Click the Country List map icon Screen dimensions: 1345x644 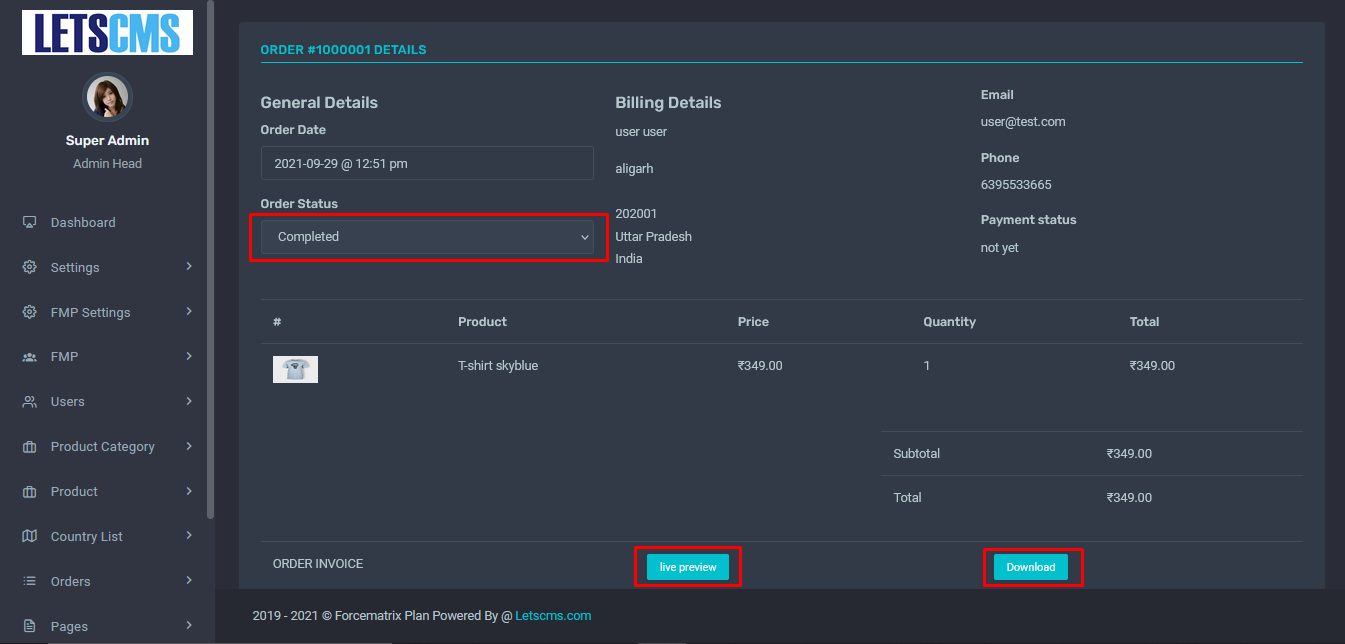pyautogui.click(x=30, y=536)
